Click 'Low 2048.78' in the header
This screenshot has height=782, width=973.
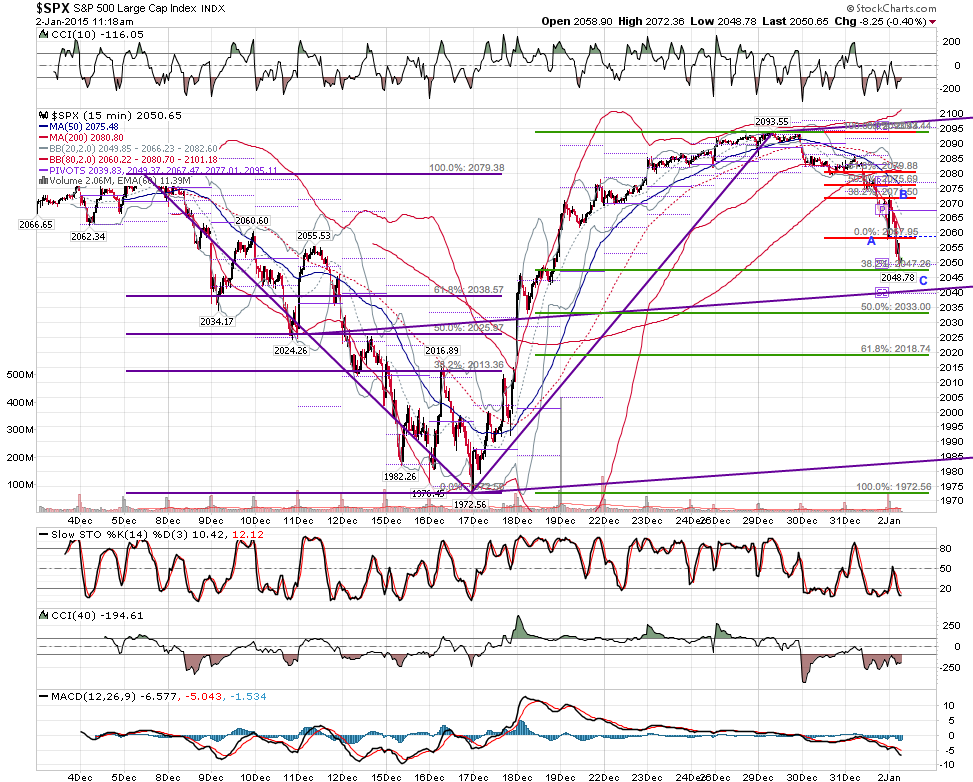tap(723, 21)
